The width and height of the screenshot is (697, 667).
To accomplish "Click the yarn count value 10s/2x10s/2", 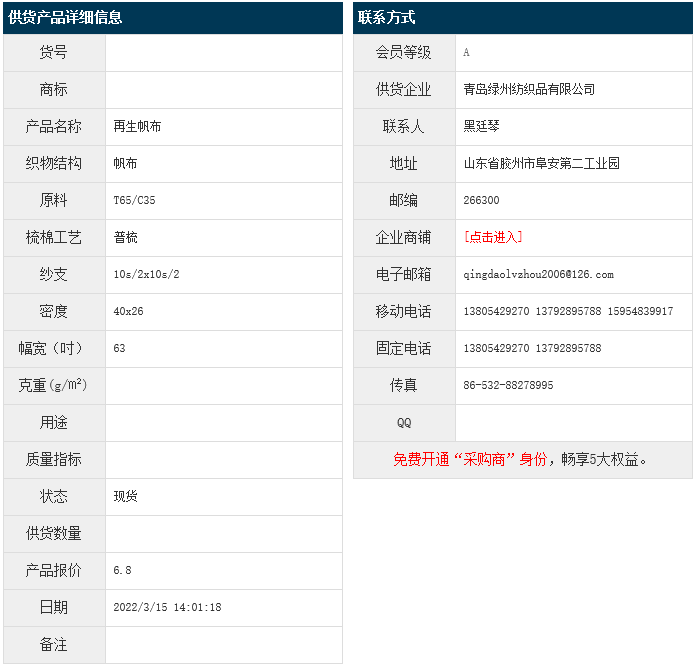I will pos(146,274).
